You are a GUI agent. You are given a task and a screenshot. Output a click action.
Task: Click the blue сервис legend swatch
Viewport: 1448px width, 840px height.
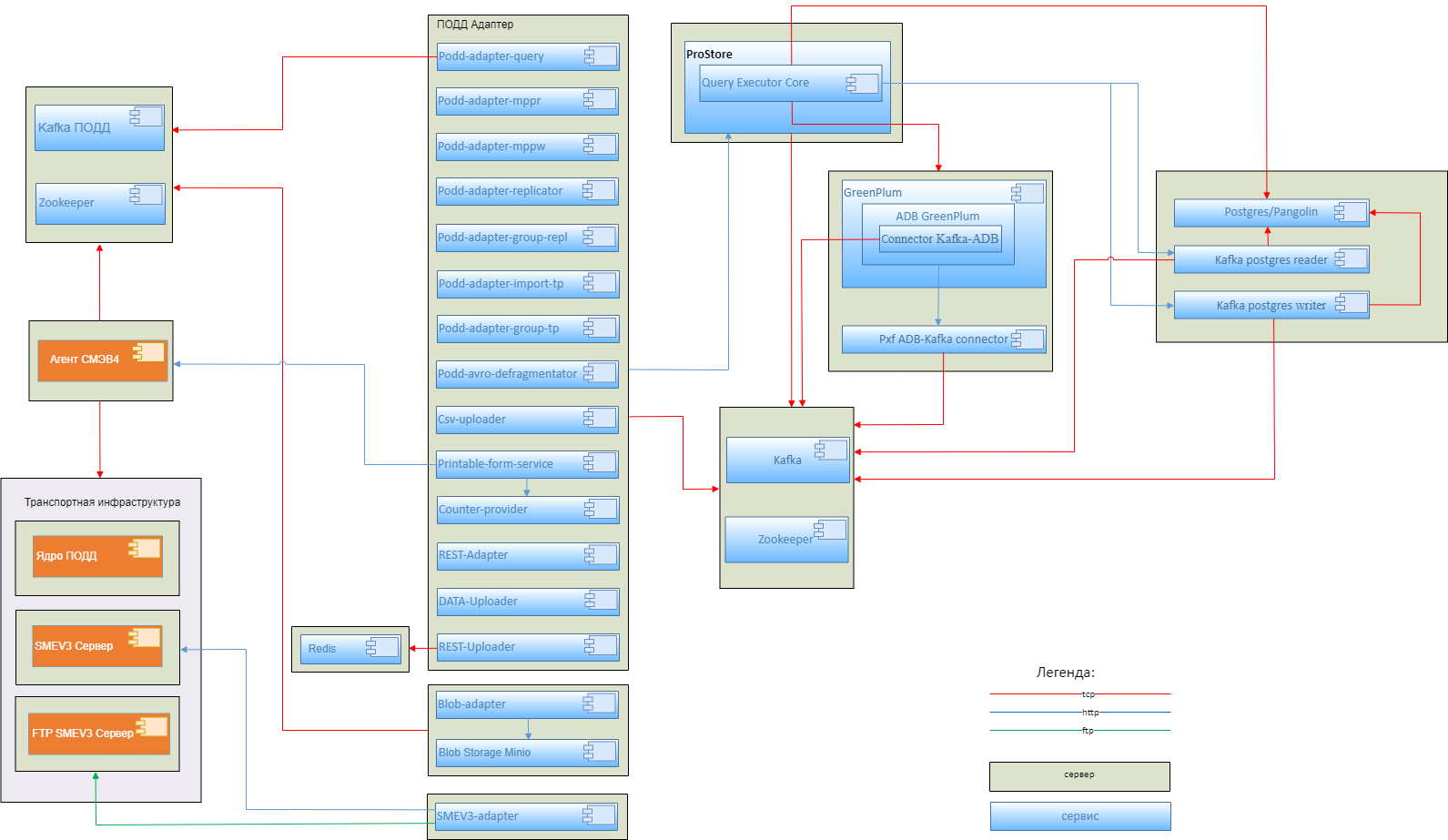click(1079, 816)
